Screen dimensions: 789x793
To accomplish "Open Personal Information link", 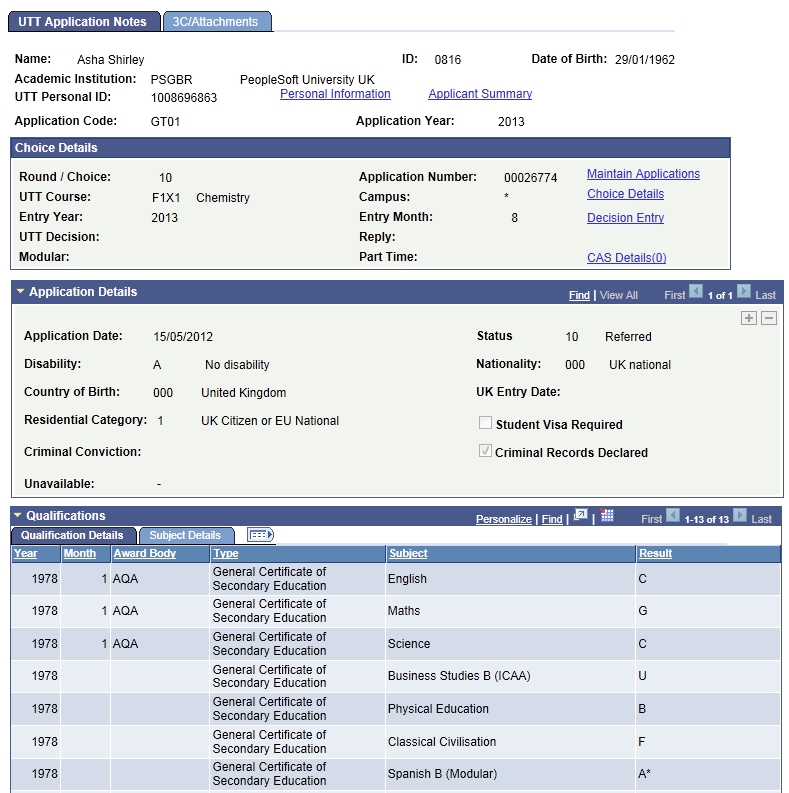I will tap(335, 94).
